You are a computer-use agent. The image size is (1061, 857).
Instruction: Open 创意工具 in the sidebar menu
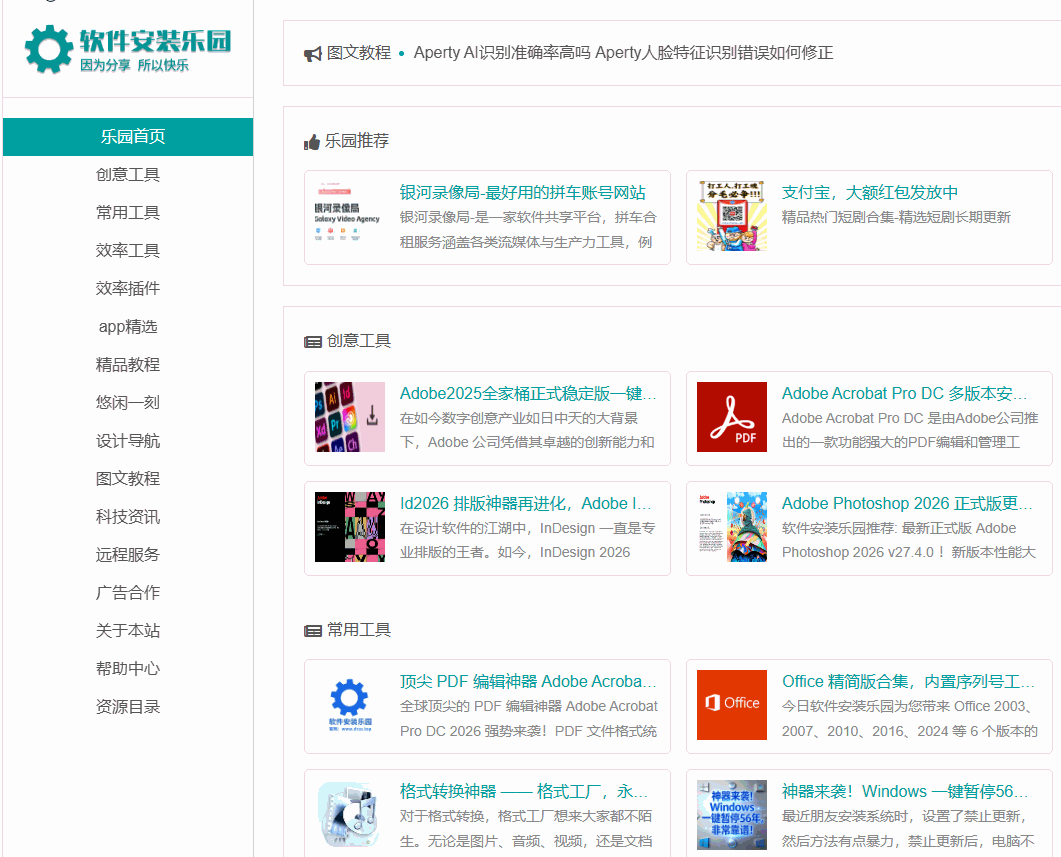(x=128, y=175)
